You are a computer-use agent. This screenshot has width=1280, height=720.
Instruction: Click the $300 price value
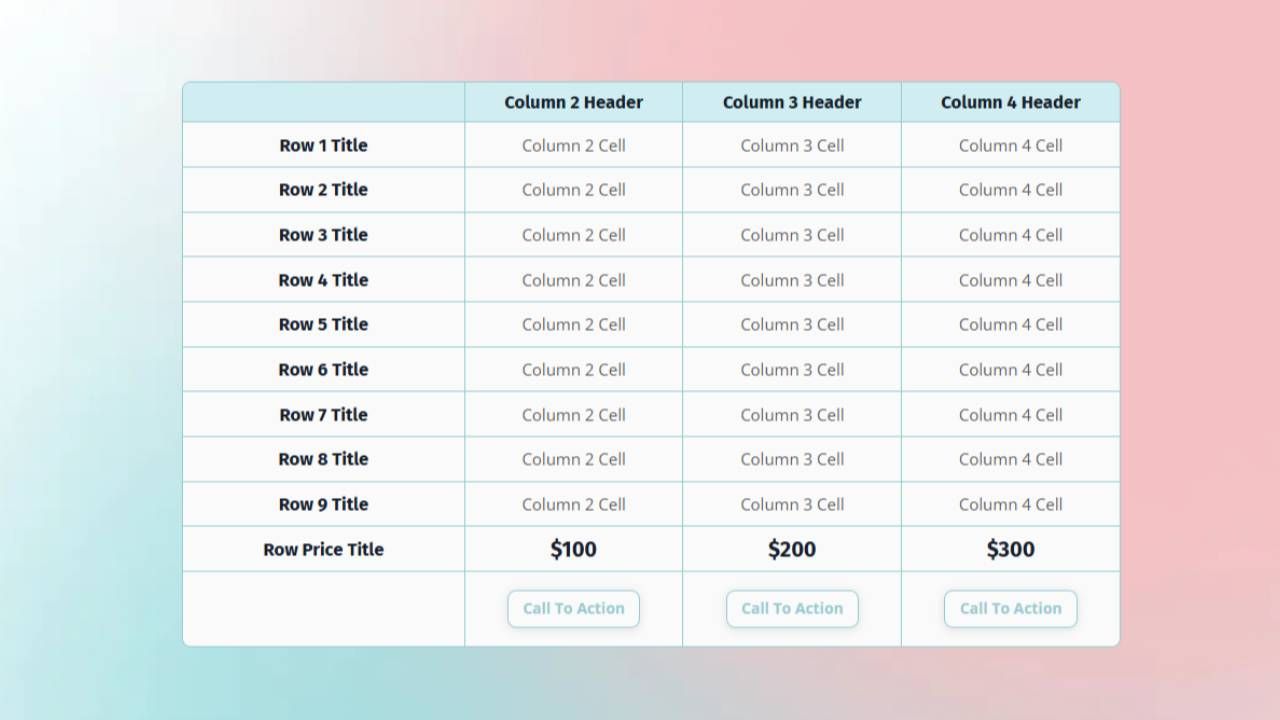pos(1010,549)
